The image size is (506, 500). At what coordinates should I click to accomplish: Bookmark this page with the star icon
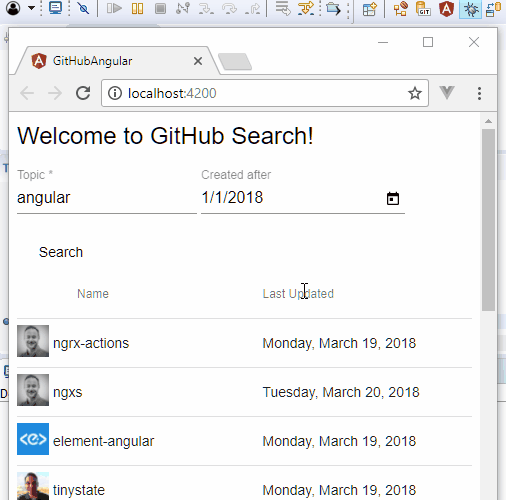(x=415, y=93)
